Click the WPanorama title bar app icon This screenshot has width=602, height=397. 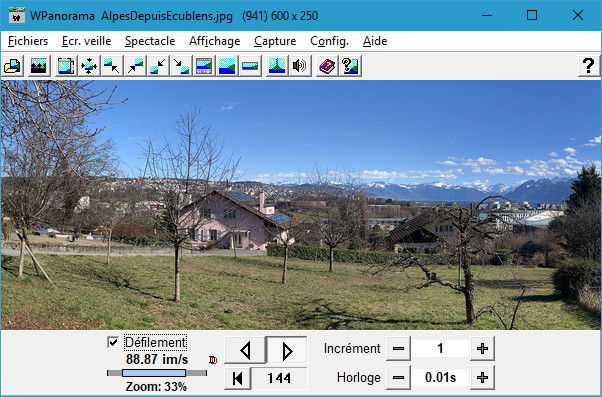coord(17,16)
